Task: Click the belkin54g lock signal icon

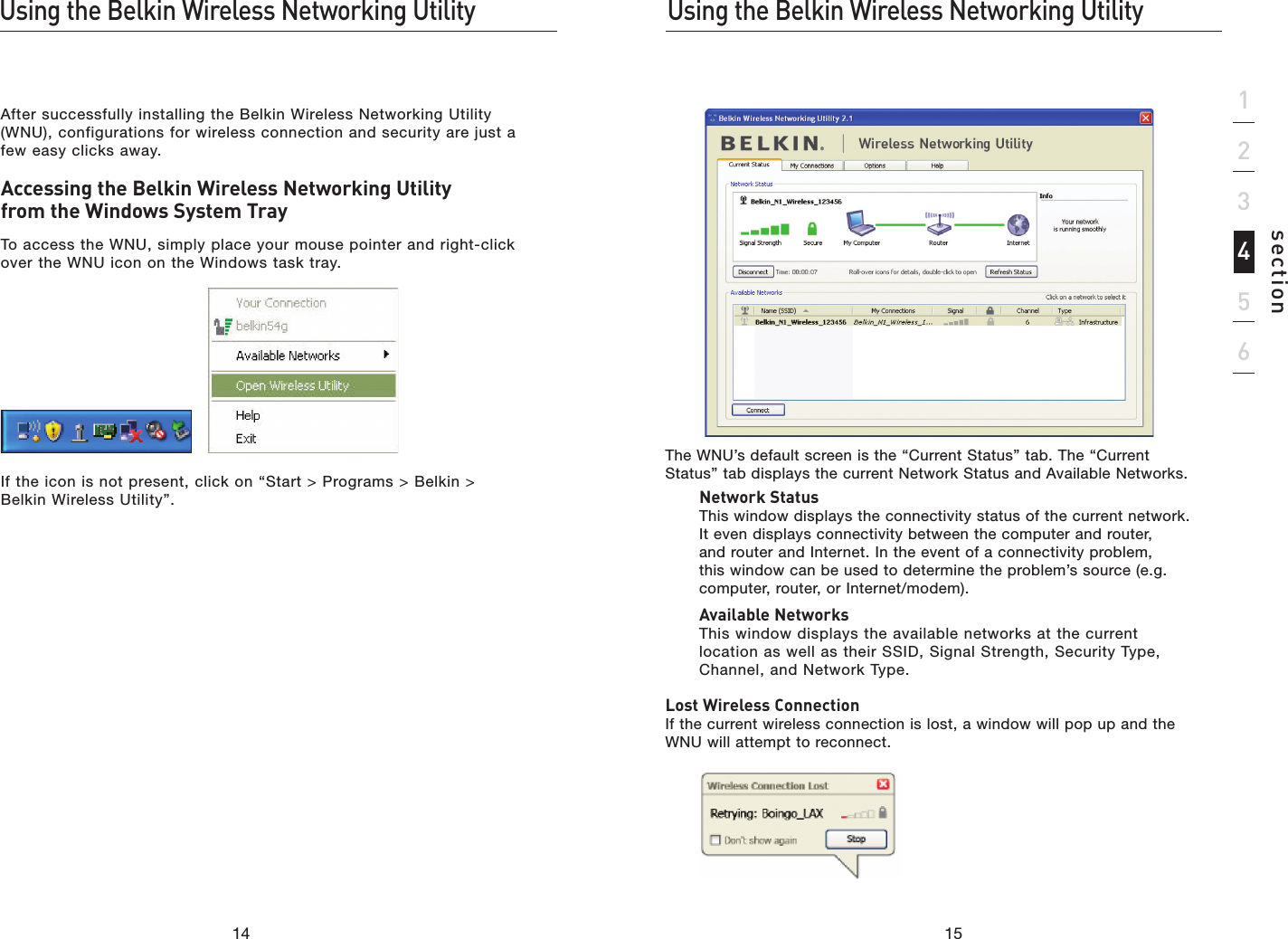Action: tap(223, 327)
